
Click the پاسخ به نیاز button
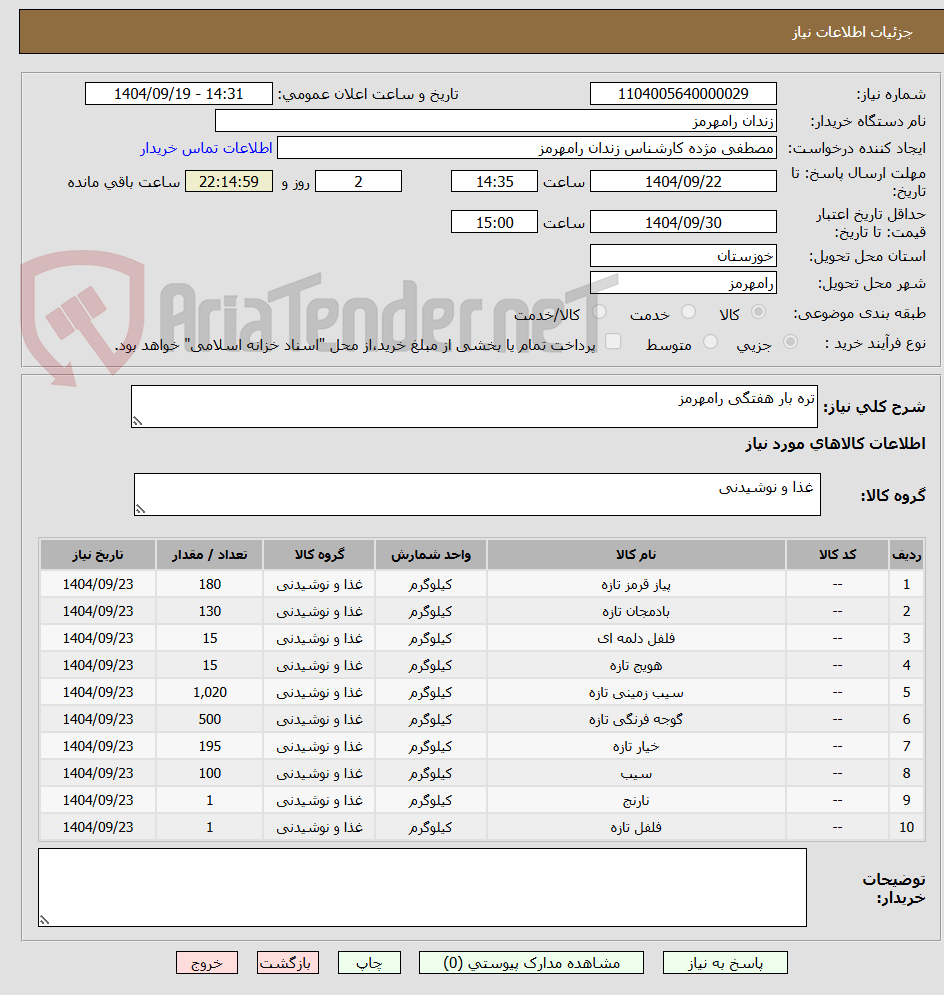point(725,962)
